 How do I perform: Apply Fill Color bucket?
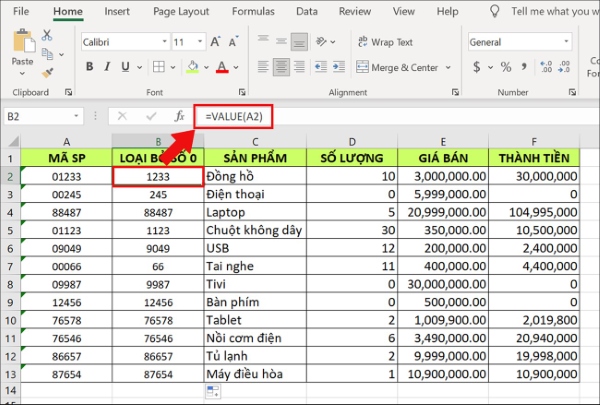tap(192, 67)
